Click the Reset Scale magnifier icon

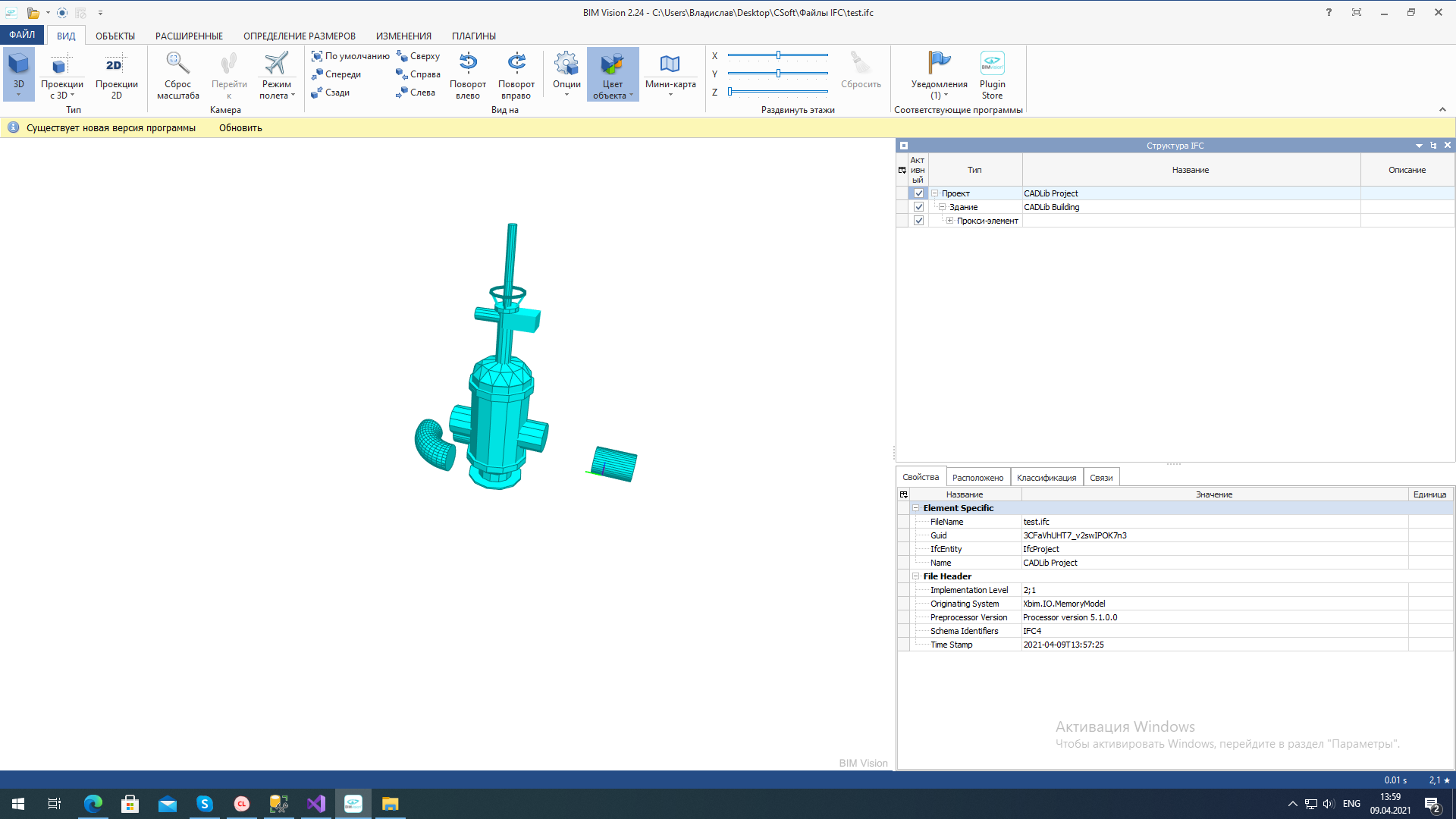coord(177,64)
